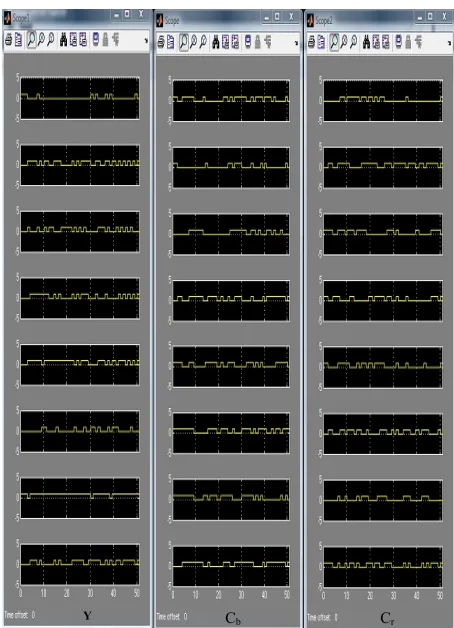
Task: Restore saved axes settings in Scope window
Action: 235,42
